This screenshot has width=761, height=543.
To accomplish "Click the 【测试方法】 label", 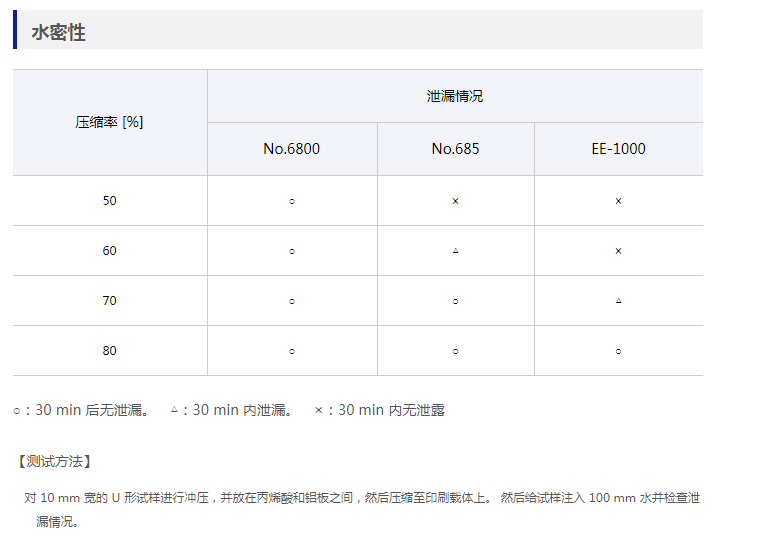I will 54,461.
